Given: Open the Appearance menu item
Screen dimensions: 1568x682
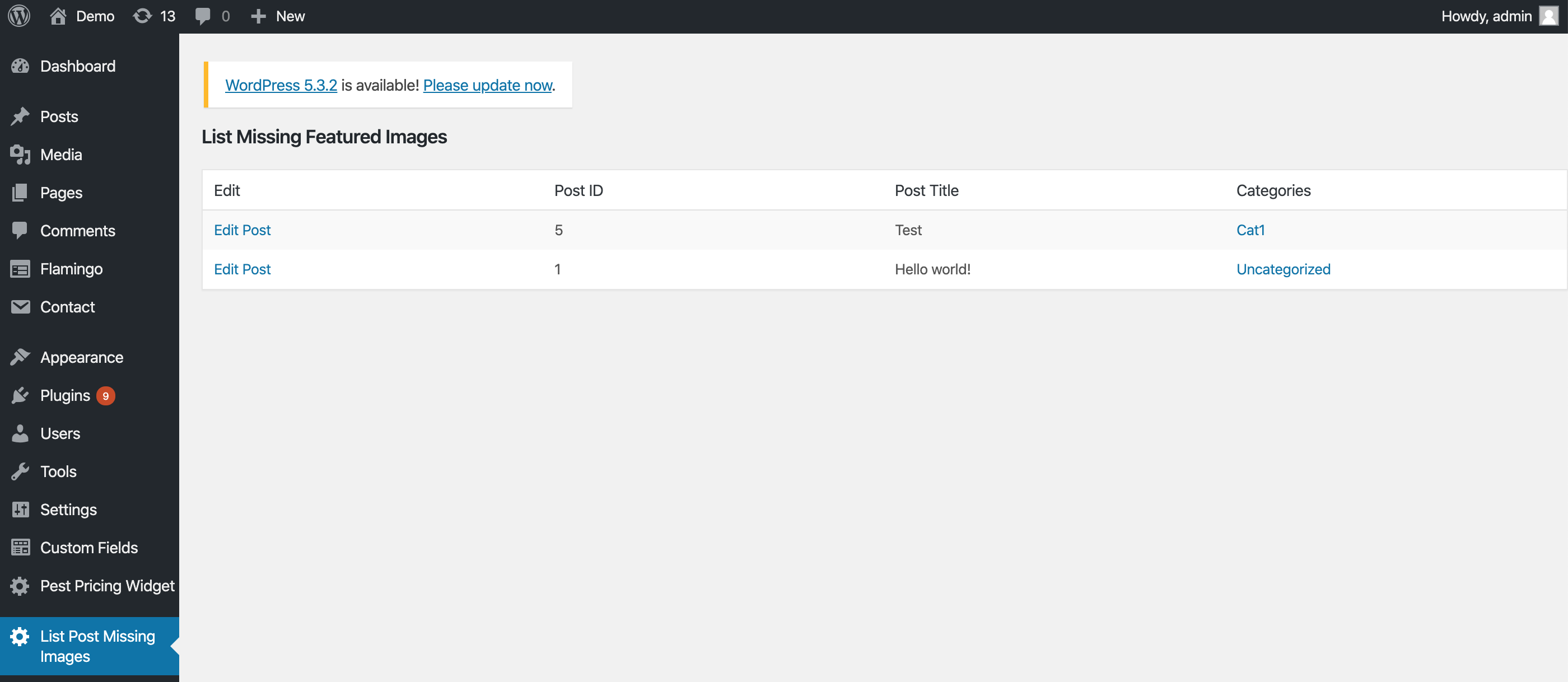Looking at the screenshot, I should (x=82, y=358).
